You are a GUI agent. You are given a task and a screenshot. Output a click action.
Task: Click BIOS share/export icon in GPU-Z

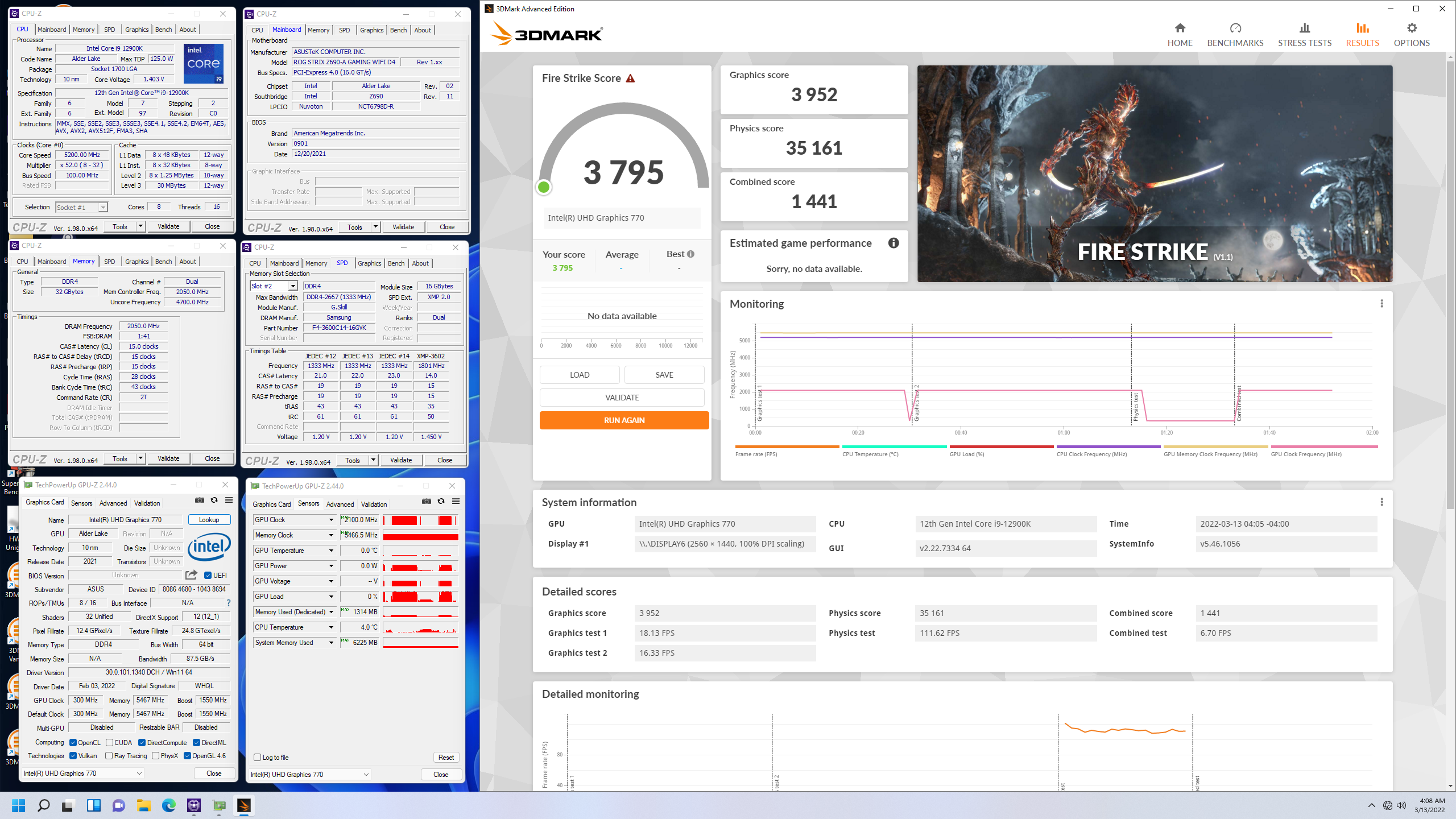(x=191, y=575)
